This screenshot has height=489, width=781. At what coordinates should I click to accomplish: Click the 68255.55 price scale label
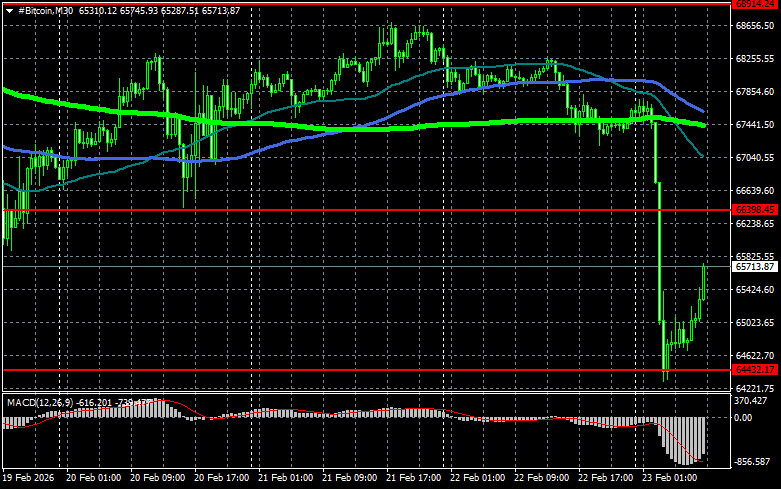pyautogui.click(x=755, y=59)
